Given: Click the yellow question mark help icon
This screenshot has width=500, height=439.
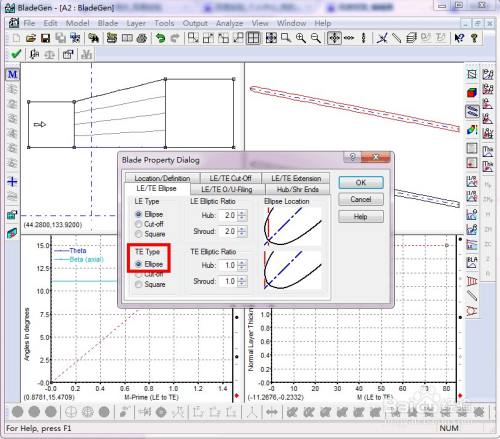Looking at the screenshot, I should (474, 38).
